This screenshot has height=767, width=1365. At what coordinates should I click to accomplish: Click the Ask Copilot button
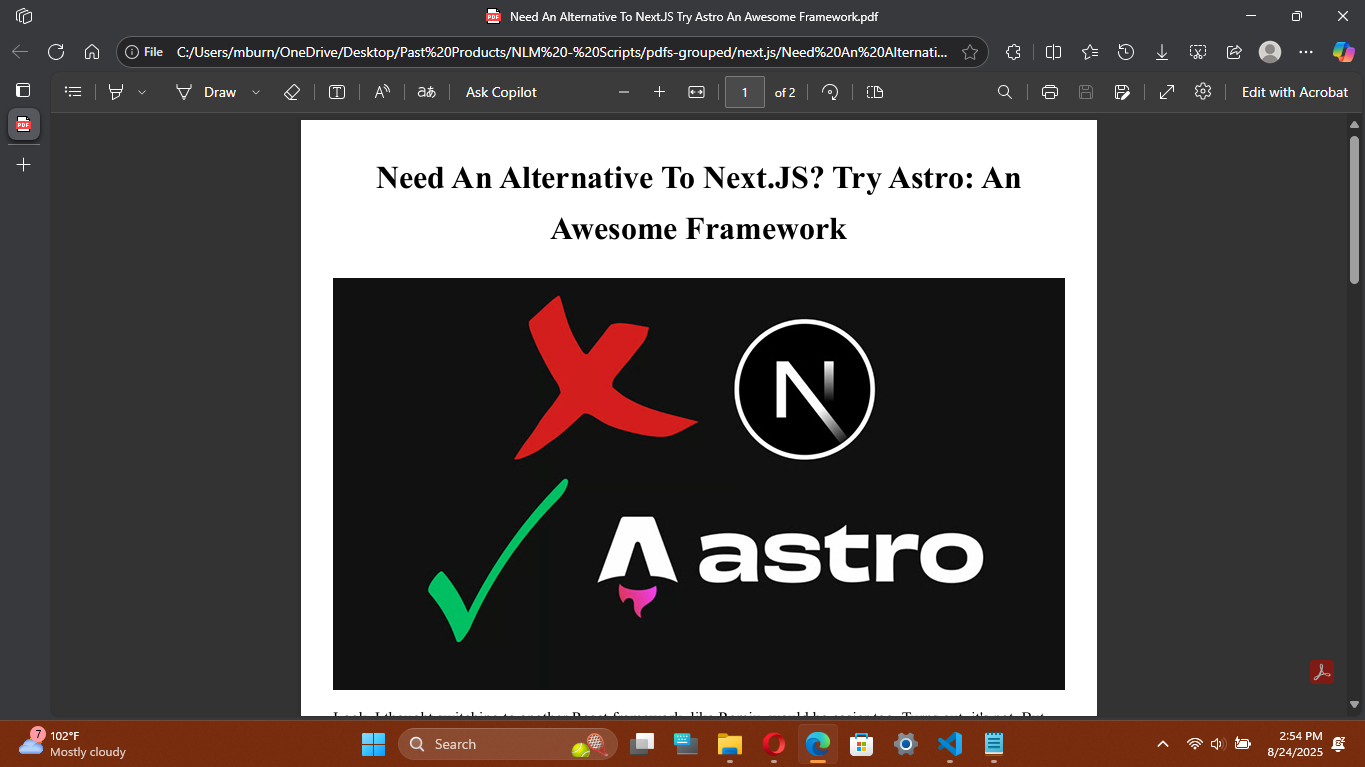point(501,92)
